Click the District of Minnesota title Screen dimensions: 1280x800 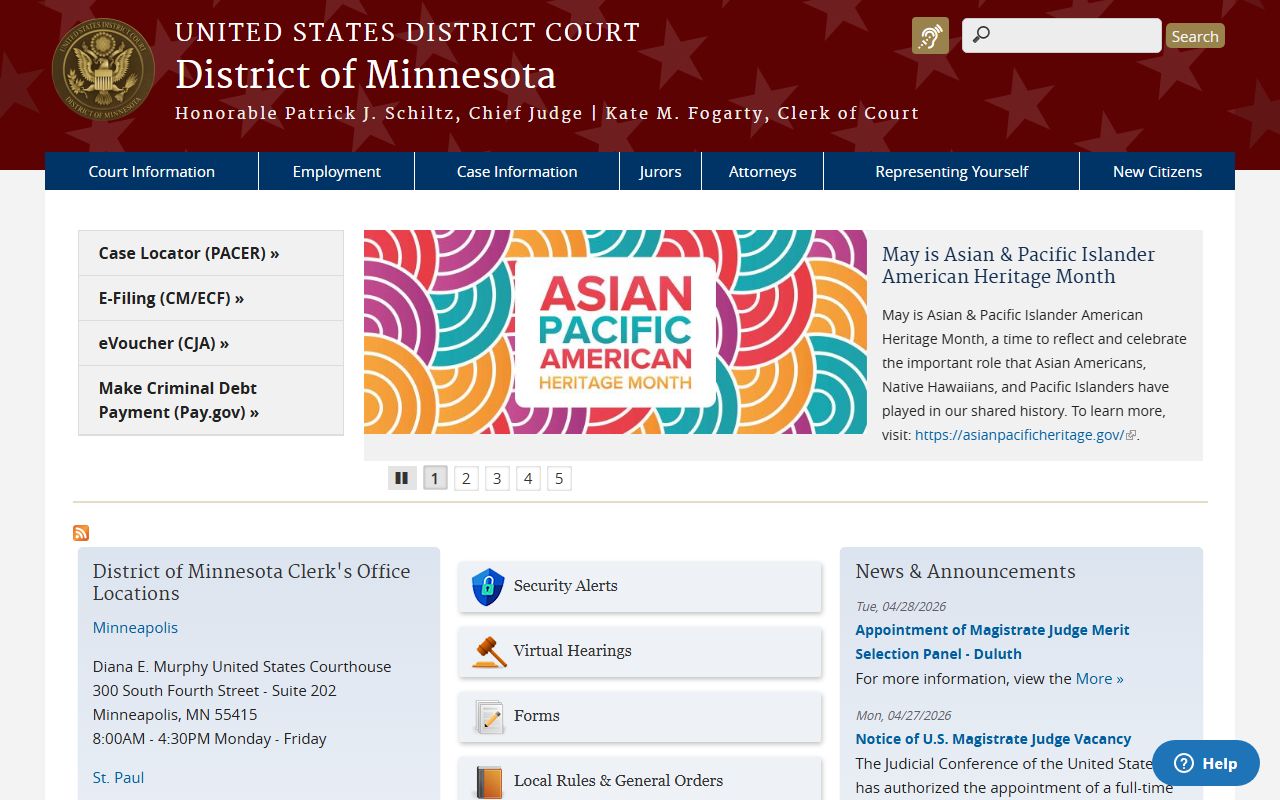click(x=365, y=75)
